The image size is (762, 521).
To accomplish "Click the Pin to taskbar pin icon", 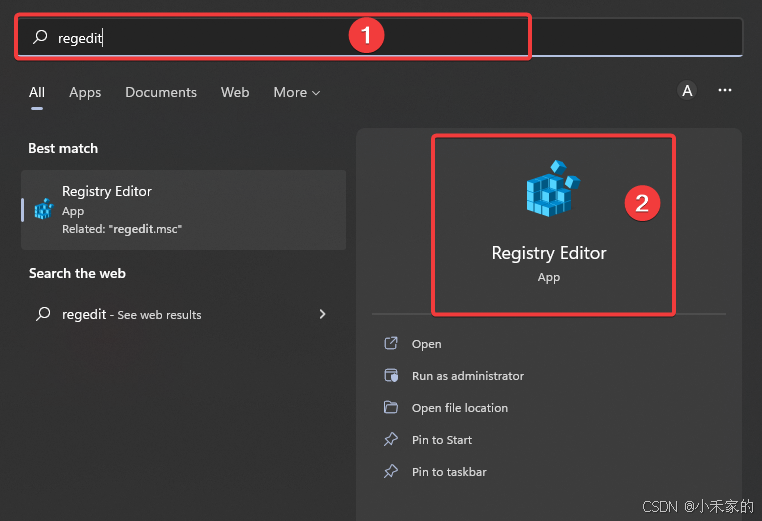I will (391, 471).
